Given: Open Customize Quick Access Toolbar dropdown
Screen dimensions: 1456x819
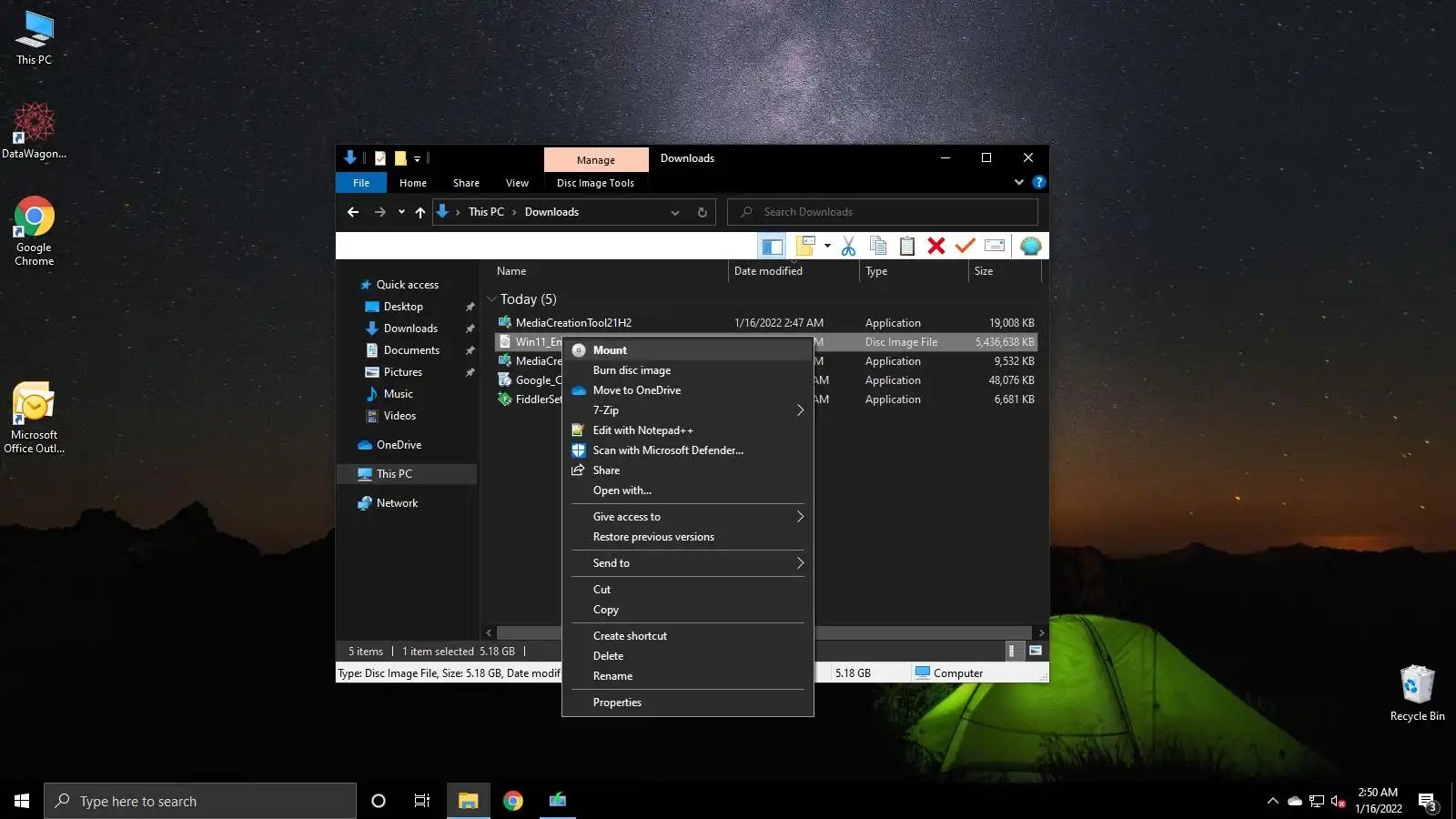Looking at the screenshot, I should point(418,158).
